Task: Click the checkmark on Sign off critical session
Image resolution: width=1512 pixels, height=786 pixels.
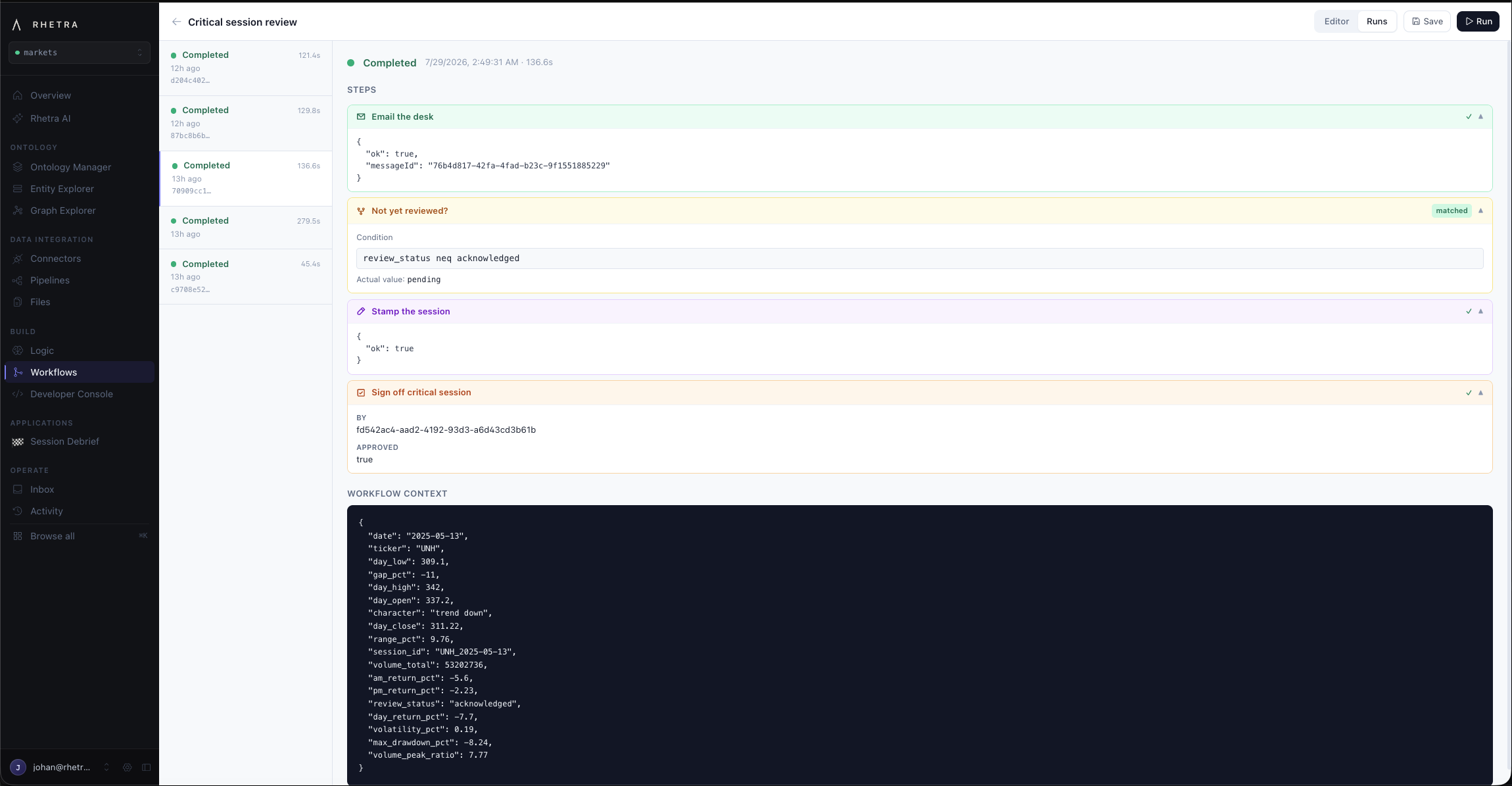Action: [x=1469, y=393]
